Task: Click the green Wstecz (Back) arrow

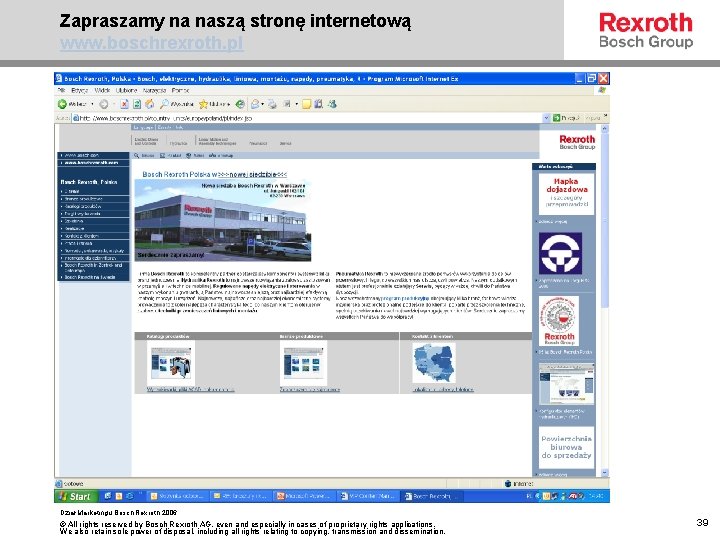Action: pos(62,104)
